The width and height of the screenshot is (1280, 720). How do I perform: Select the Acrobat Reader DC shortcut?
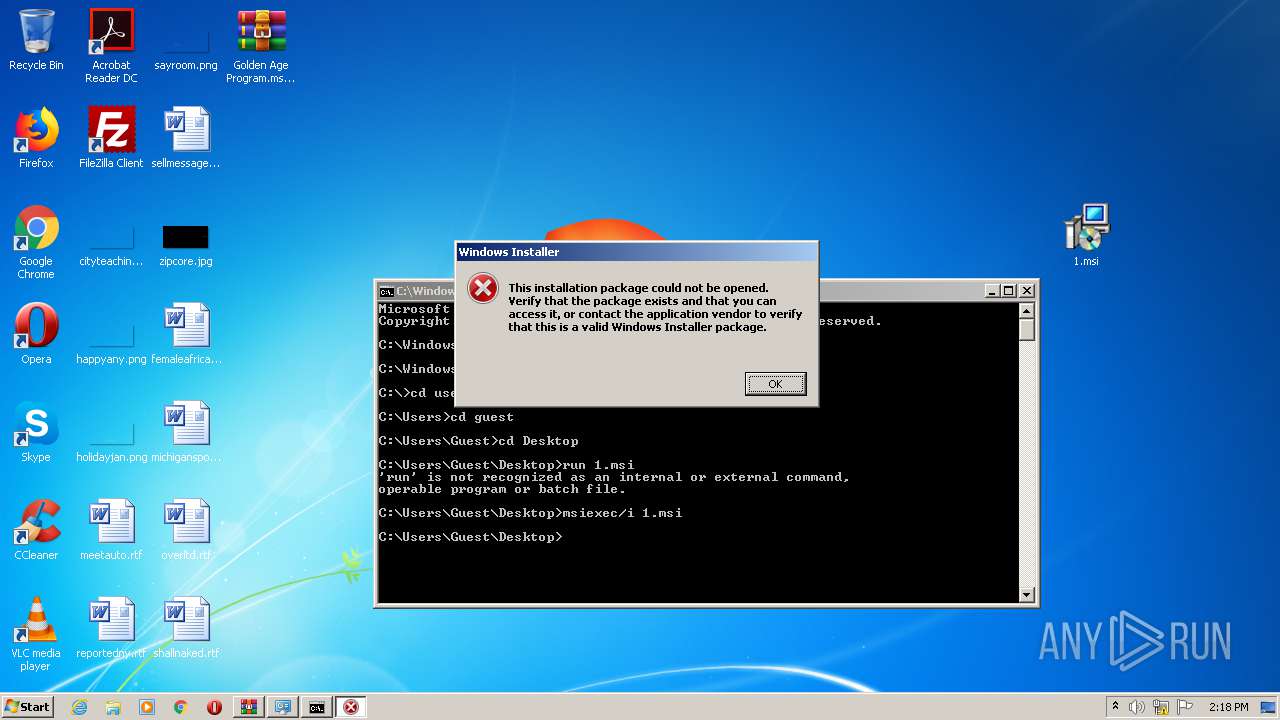pos(111,45)
